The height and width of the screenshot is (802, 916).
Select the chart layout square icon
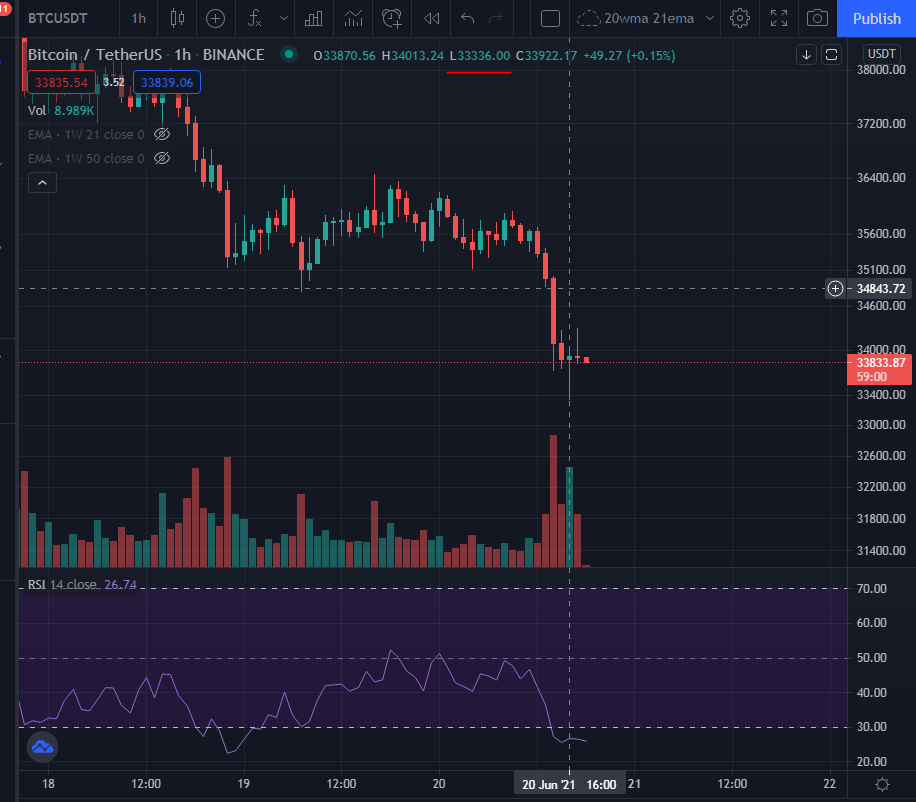(550, 19)
